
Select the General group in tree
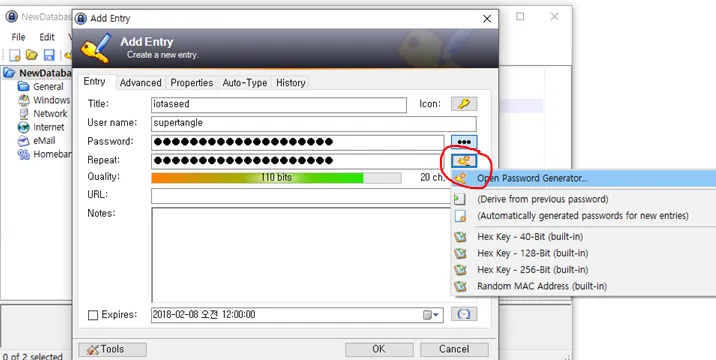[48, 86]
